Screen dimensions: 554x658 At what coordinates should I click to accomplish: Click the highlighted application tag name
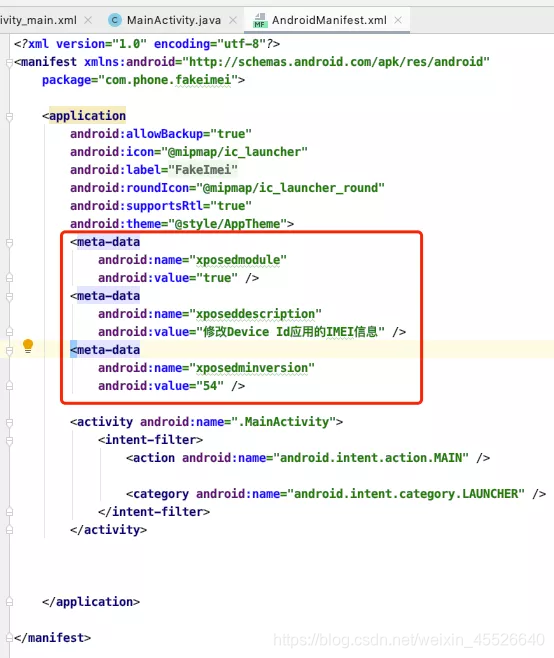pyautogui.click(x=87, y=116)
